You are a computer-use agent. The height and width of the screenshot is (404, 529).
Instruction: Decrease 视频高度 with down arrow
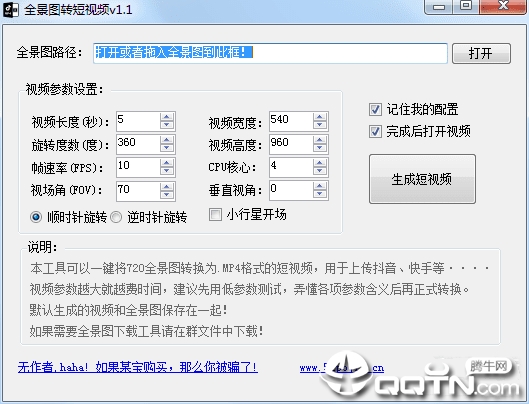coord(319,148)
